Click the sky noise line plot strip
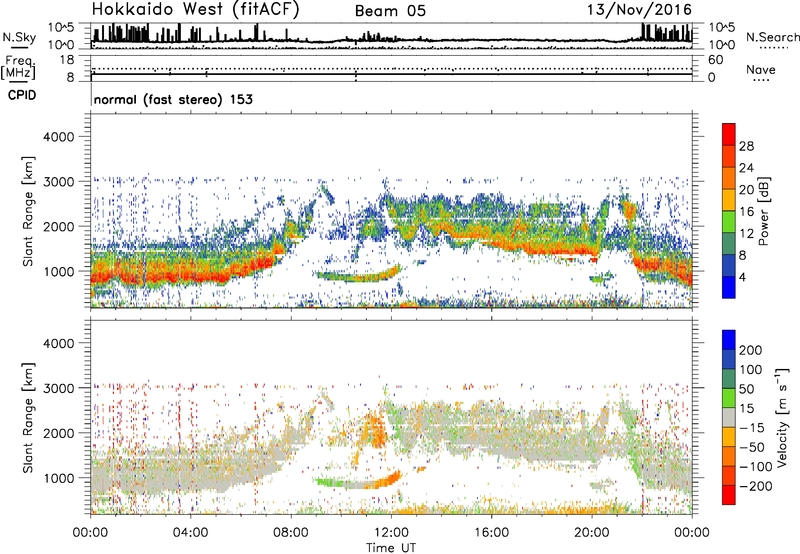Screen dimensions: 800x554 [392, 36]
